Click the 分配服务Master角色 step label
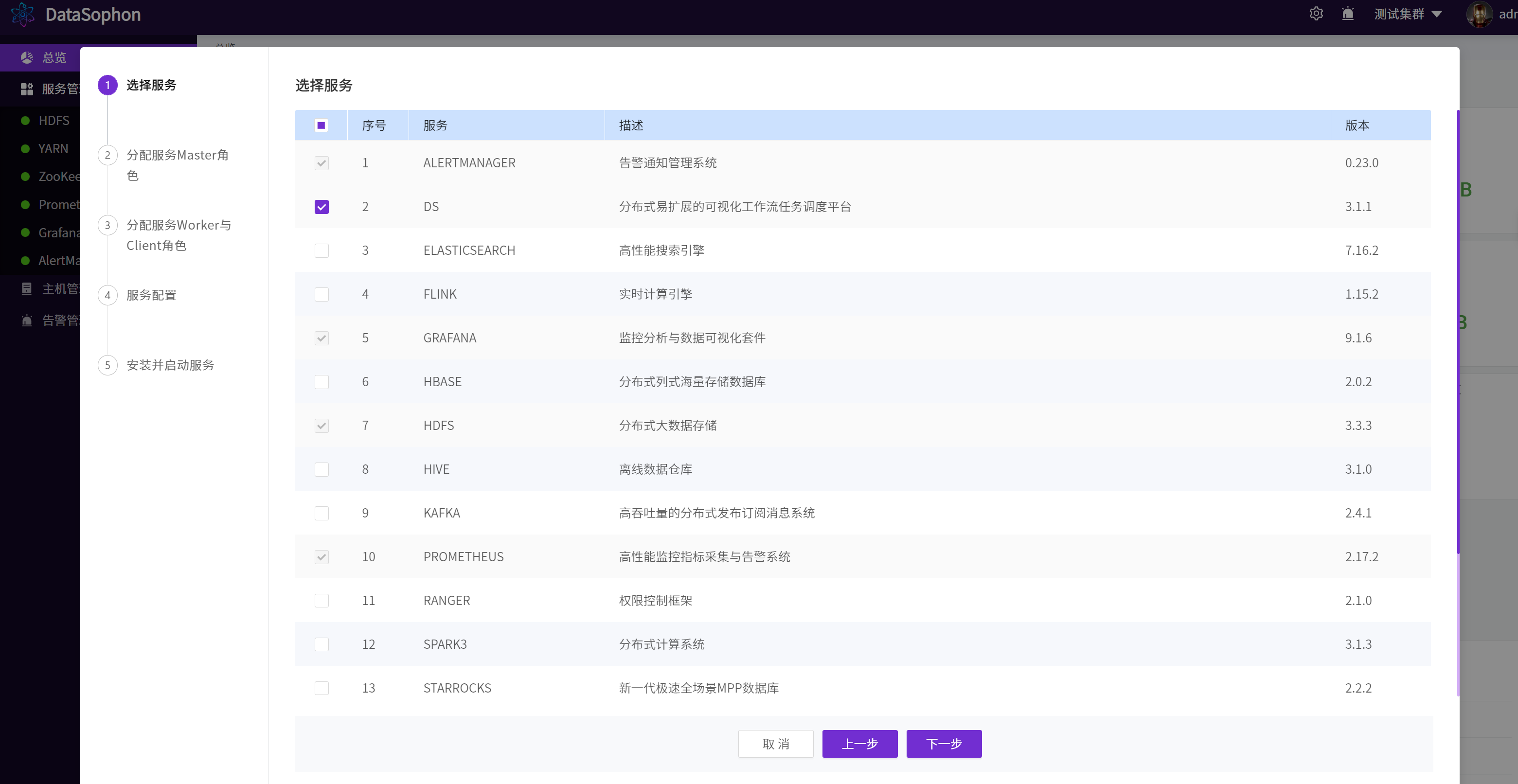Image resolution: width=1518 pixels, height=784 pixels. click(178, 165)
